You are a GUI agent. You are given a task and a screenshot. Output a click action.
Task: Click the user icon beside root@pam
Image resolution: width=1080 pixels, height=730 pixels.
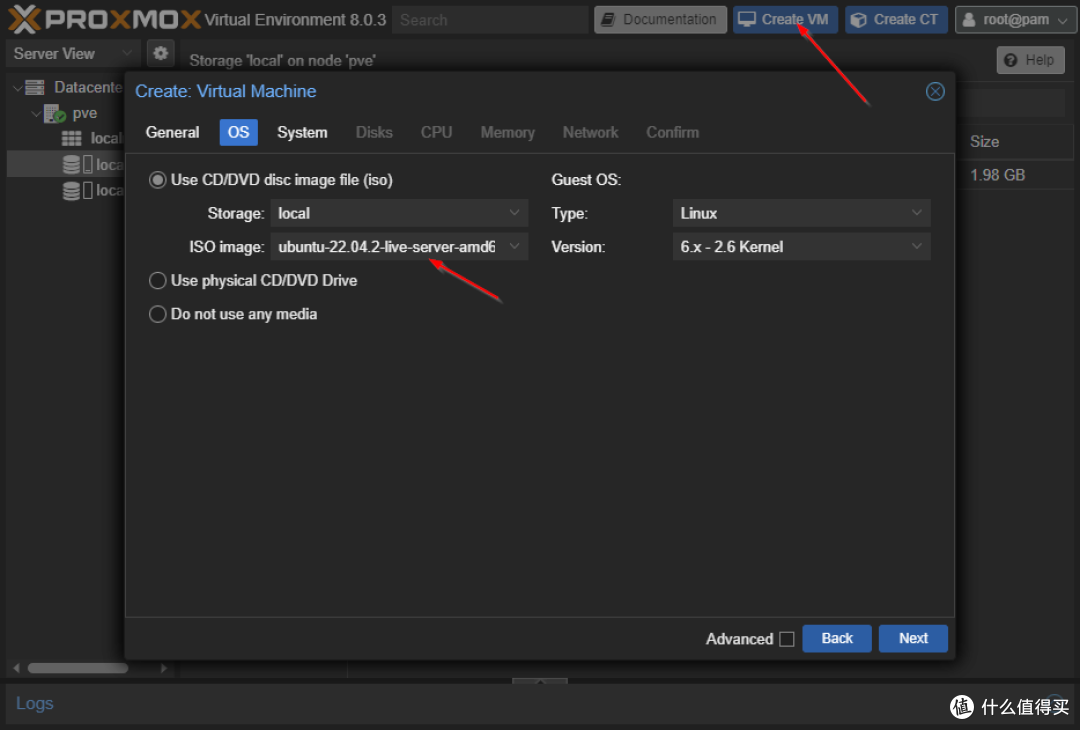968,20
